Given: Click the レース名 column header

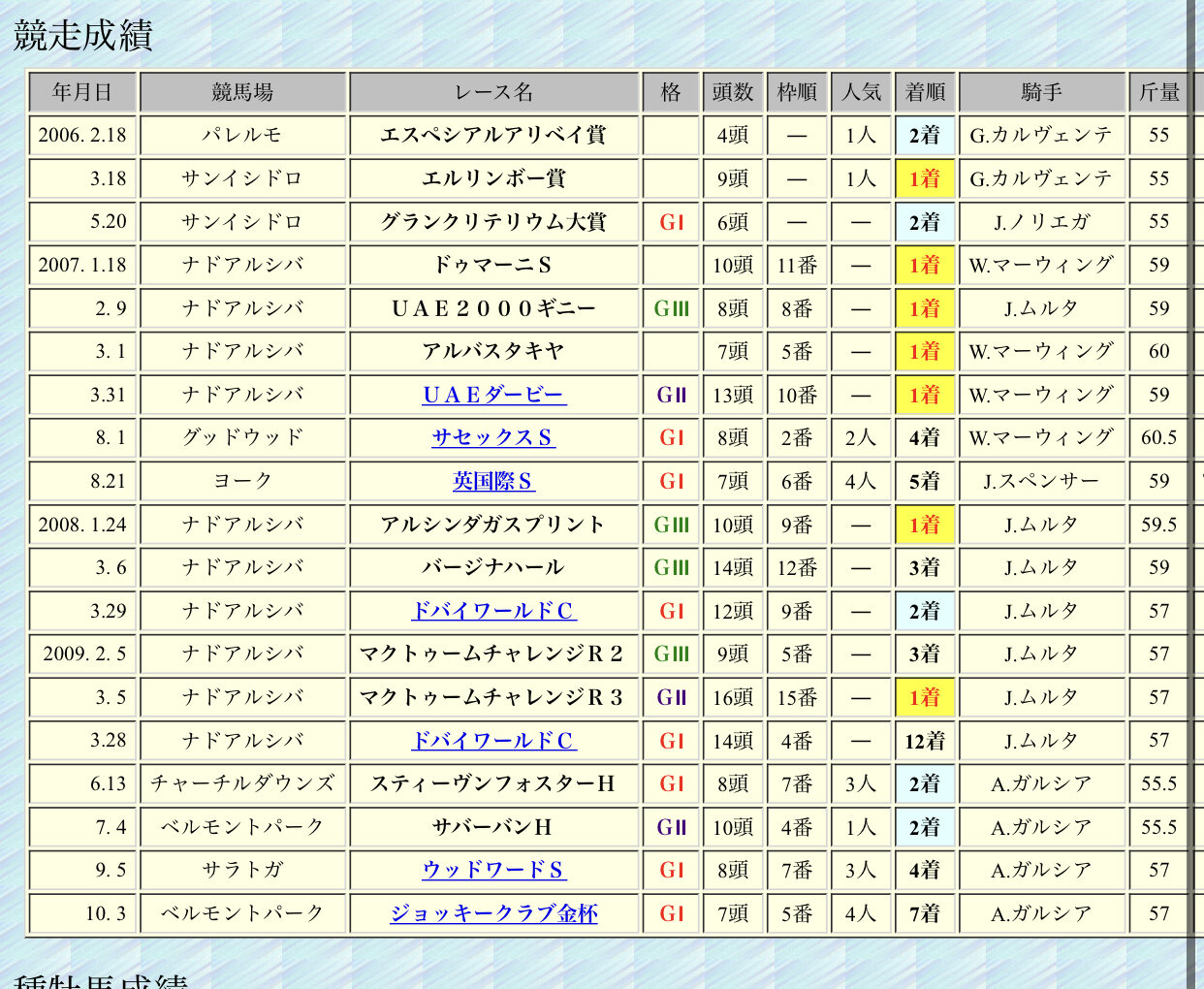Looking at the screenshot, I should (493, 92).
